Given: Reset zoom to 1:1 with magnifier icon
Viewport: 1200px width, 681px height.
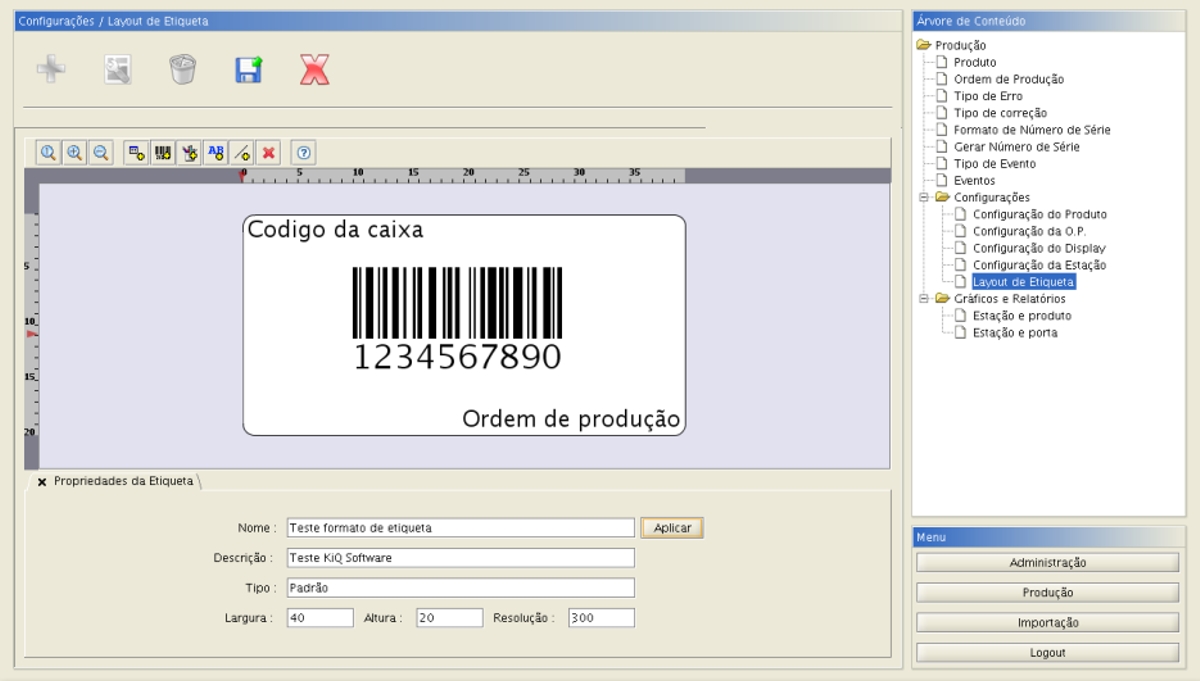Looking at the screenshot, I should point(48,153).
